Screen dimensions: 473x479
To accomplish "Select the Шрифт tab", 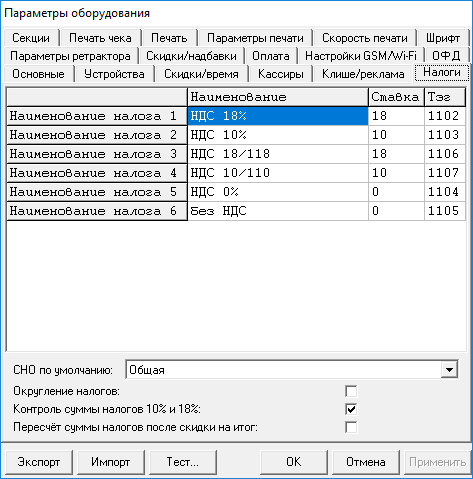I will [443, 38].
